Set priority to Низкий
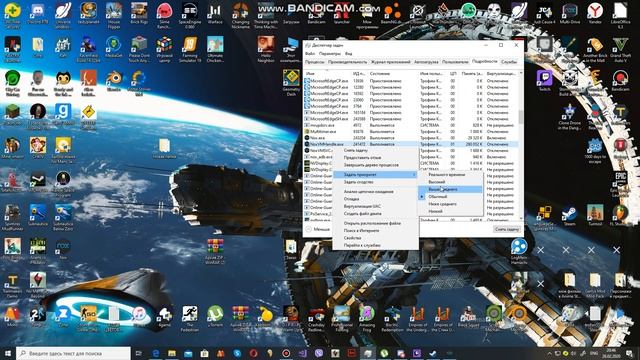This screenshot has height=360, width=640. pyautogui.click(x=451, y=211)
